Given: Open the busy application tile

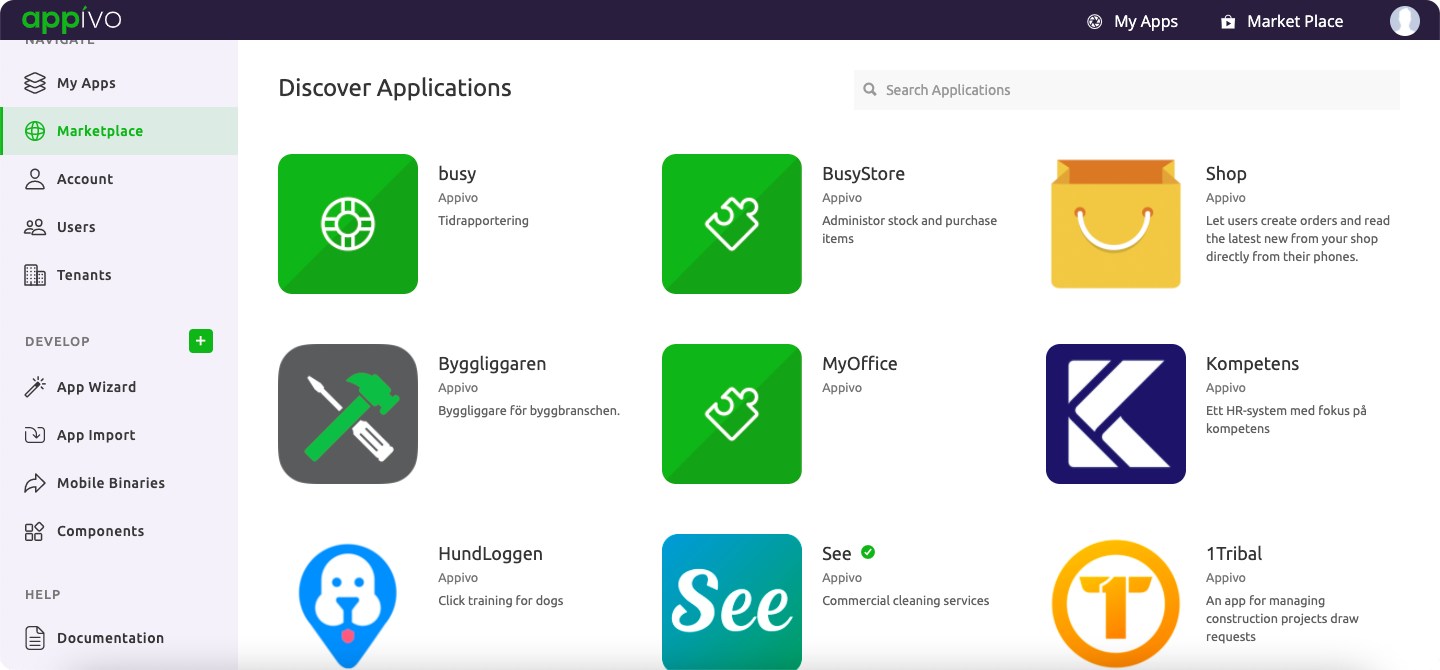Looking at the screenshot, I should 348,223.
